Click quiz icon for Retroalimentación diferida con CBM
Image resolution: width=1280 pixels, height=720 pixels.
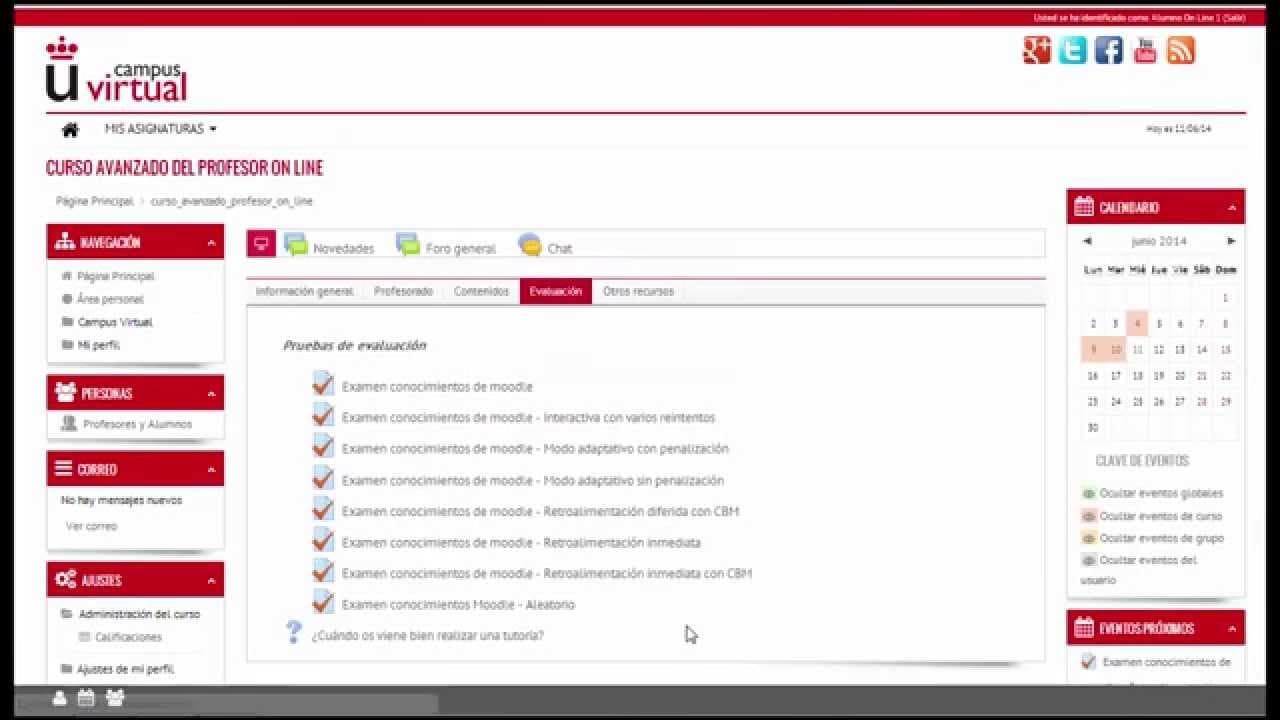pos(322,509)
